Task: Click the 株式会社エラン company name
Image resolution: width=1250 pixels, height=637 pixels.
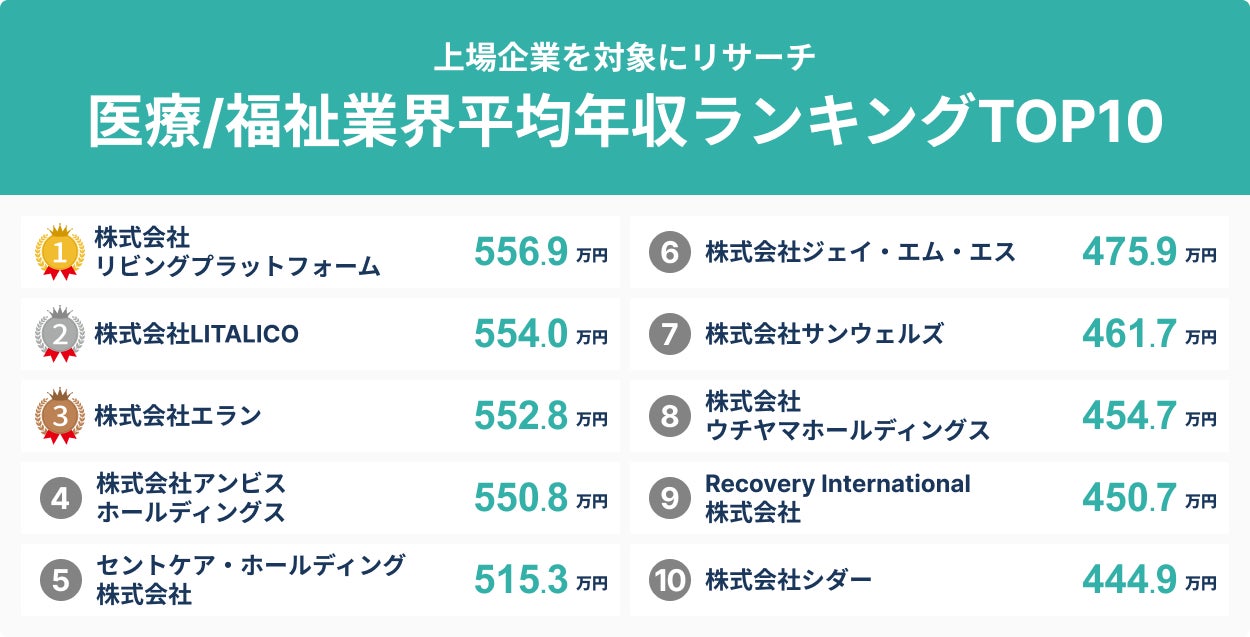Action: (178, 416)
